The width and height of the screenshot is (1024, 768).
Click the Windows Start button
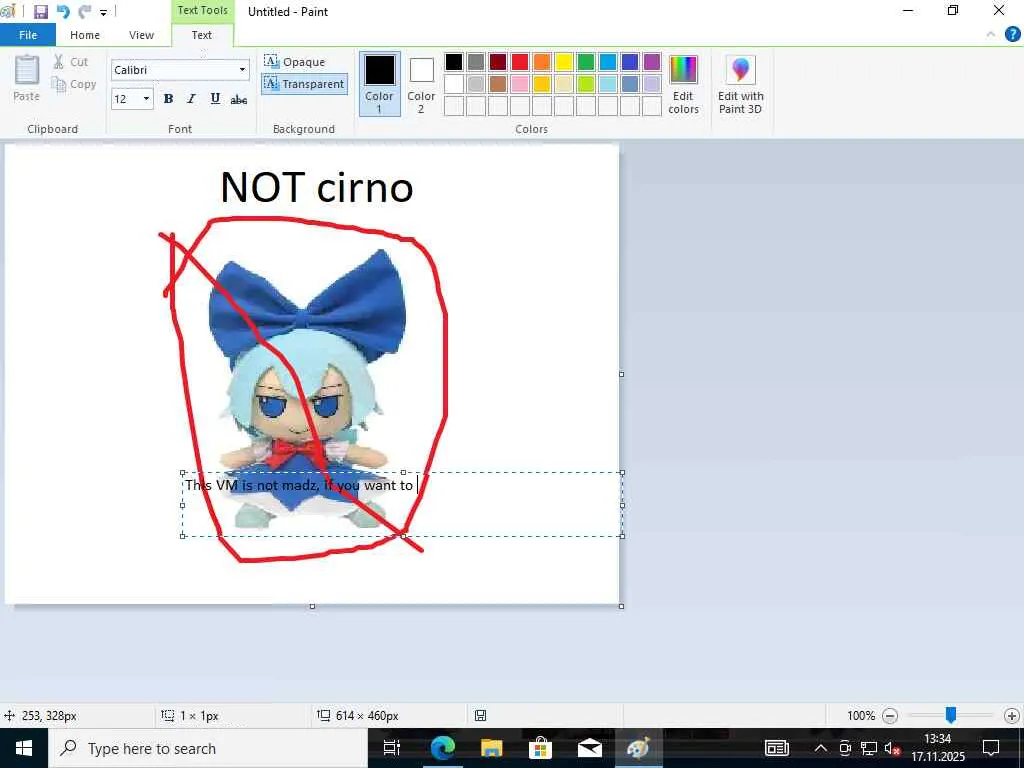[x=24, y=748]
